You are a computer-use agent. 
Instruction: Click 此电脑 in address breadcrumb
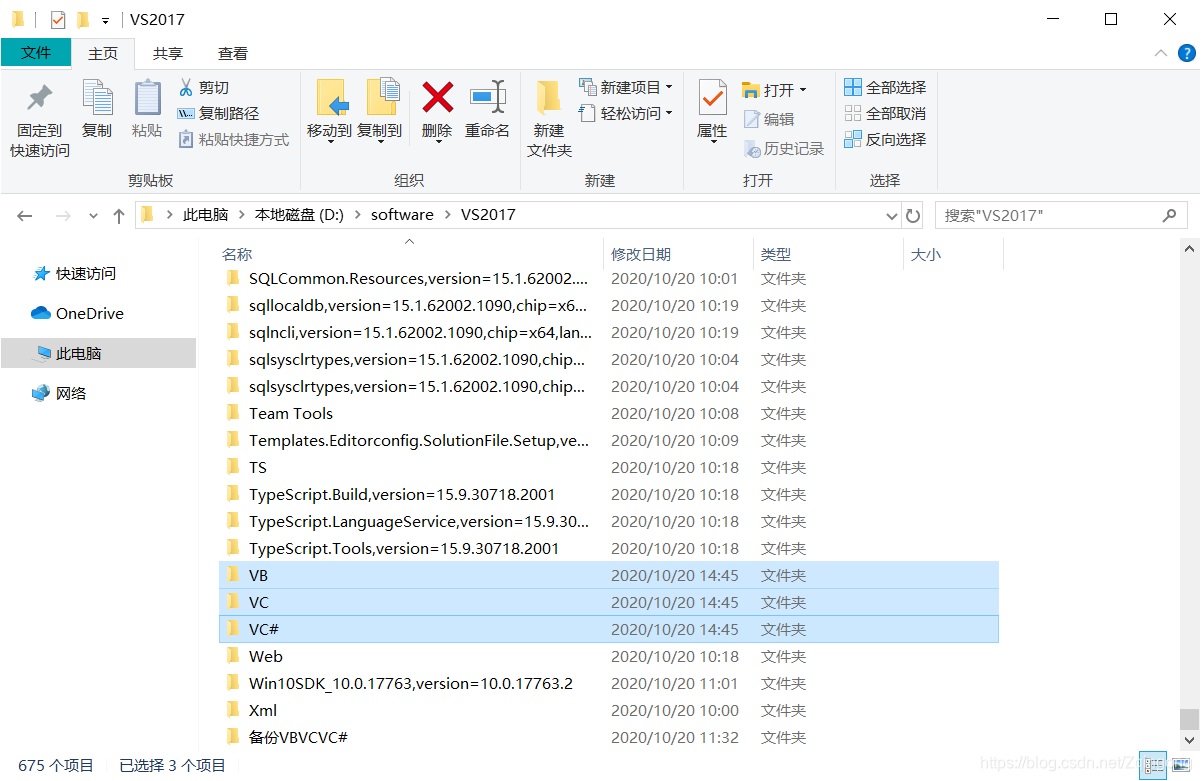(205, 215)
